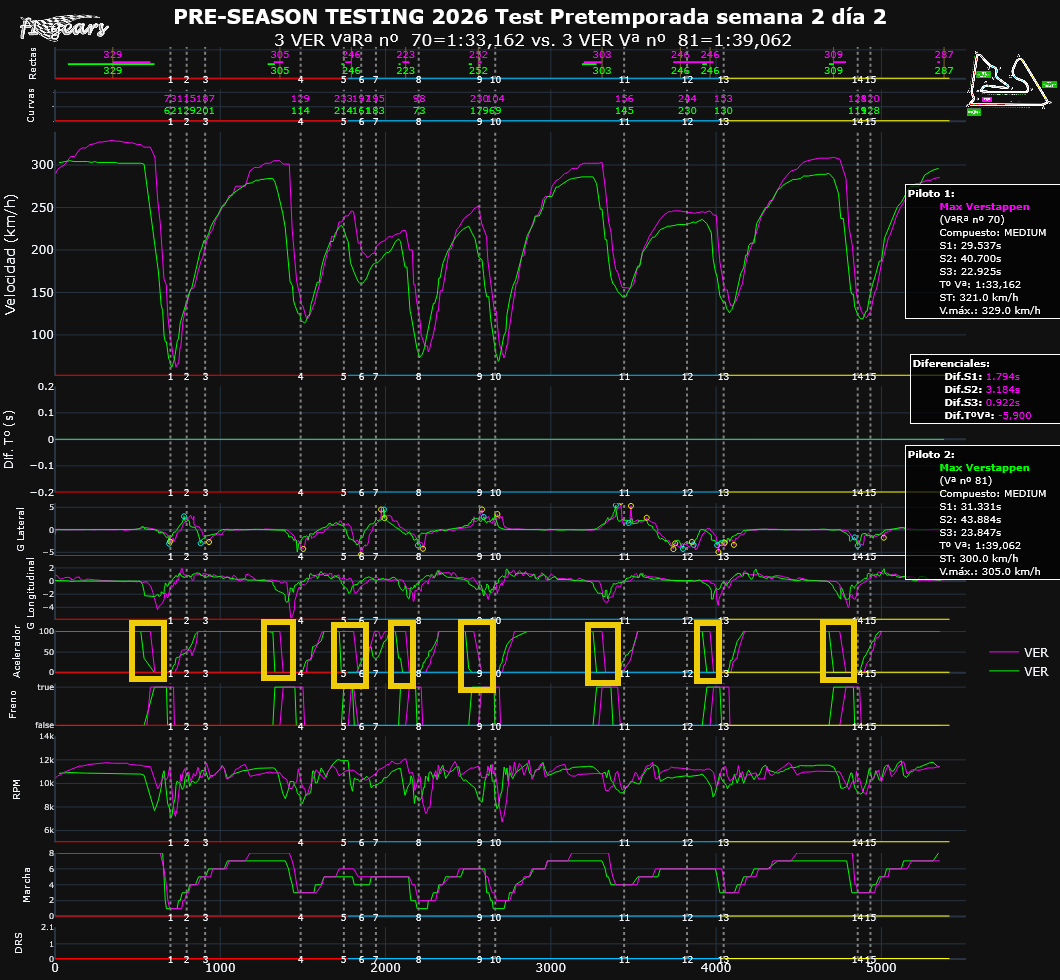Image resolution: width=1060 pixels, height=980 pixels.
Task: Toggle the magenta VER legend entry
Action: pyautogui.click(x=1019, y=652)
